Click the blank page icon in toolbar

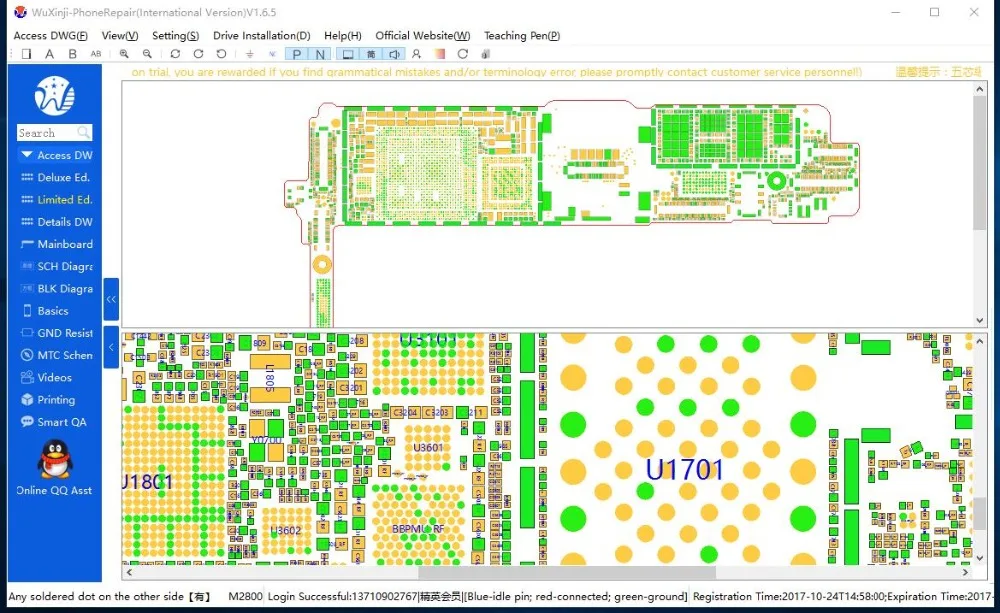(26, 54)
